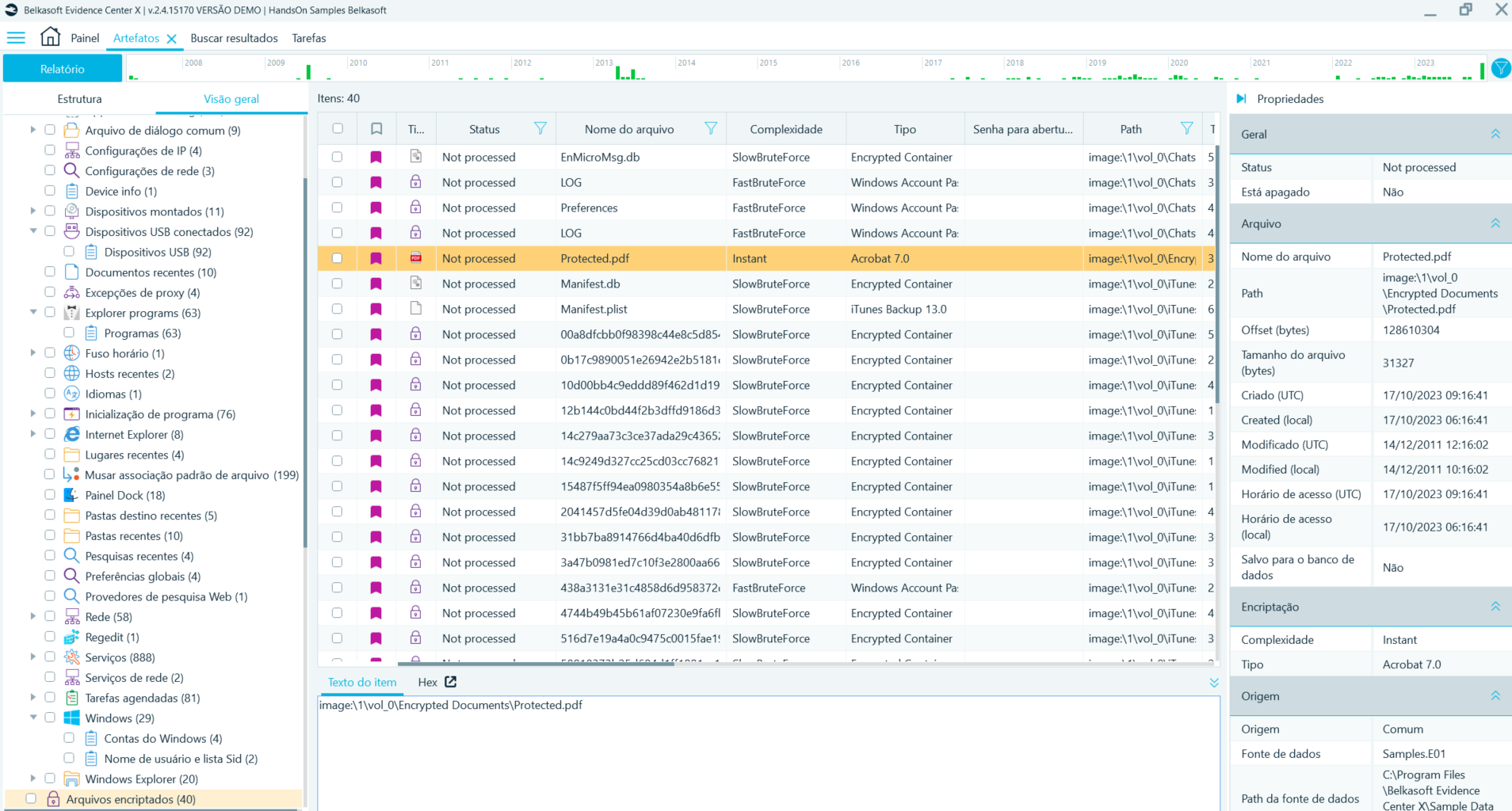Check the Protected.pdf row checkbox
1512x811 pixels.
click(x=338, y=258)
